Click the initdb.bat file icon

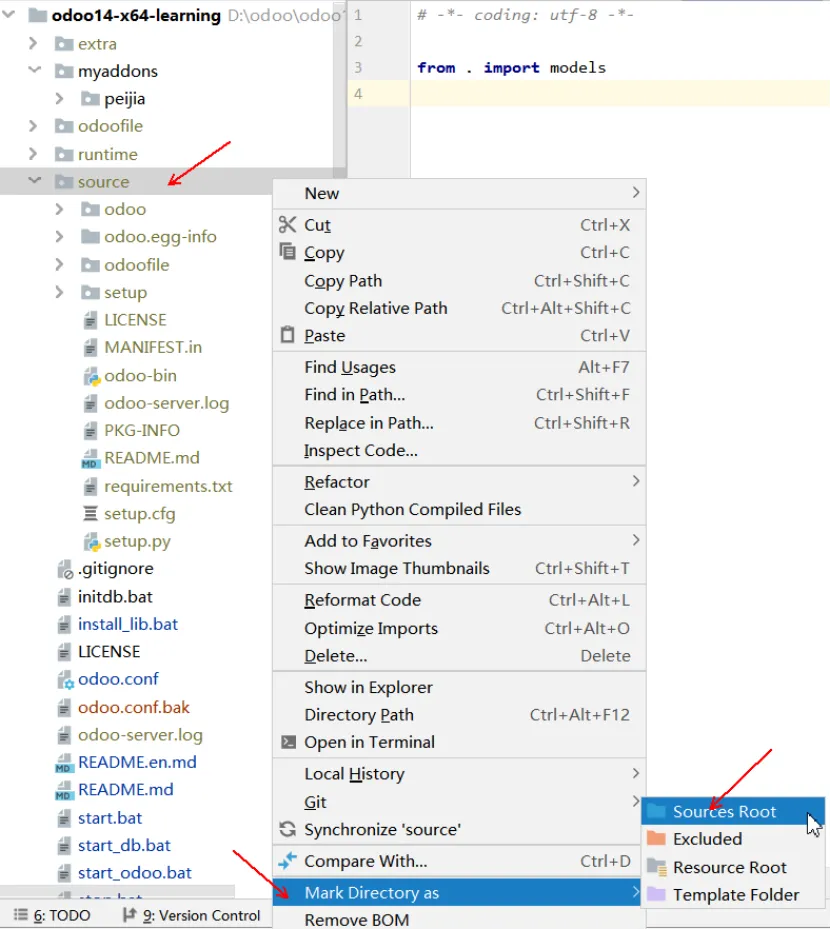point(64,597)
